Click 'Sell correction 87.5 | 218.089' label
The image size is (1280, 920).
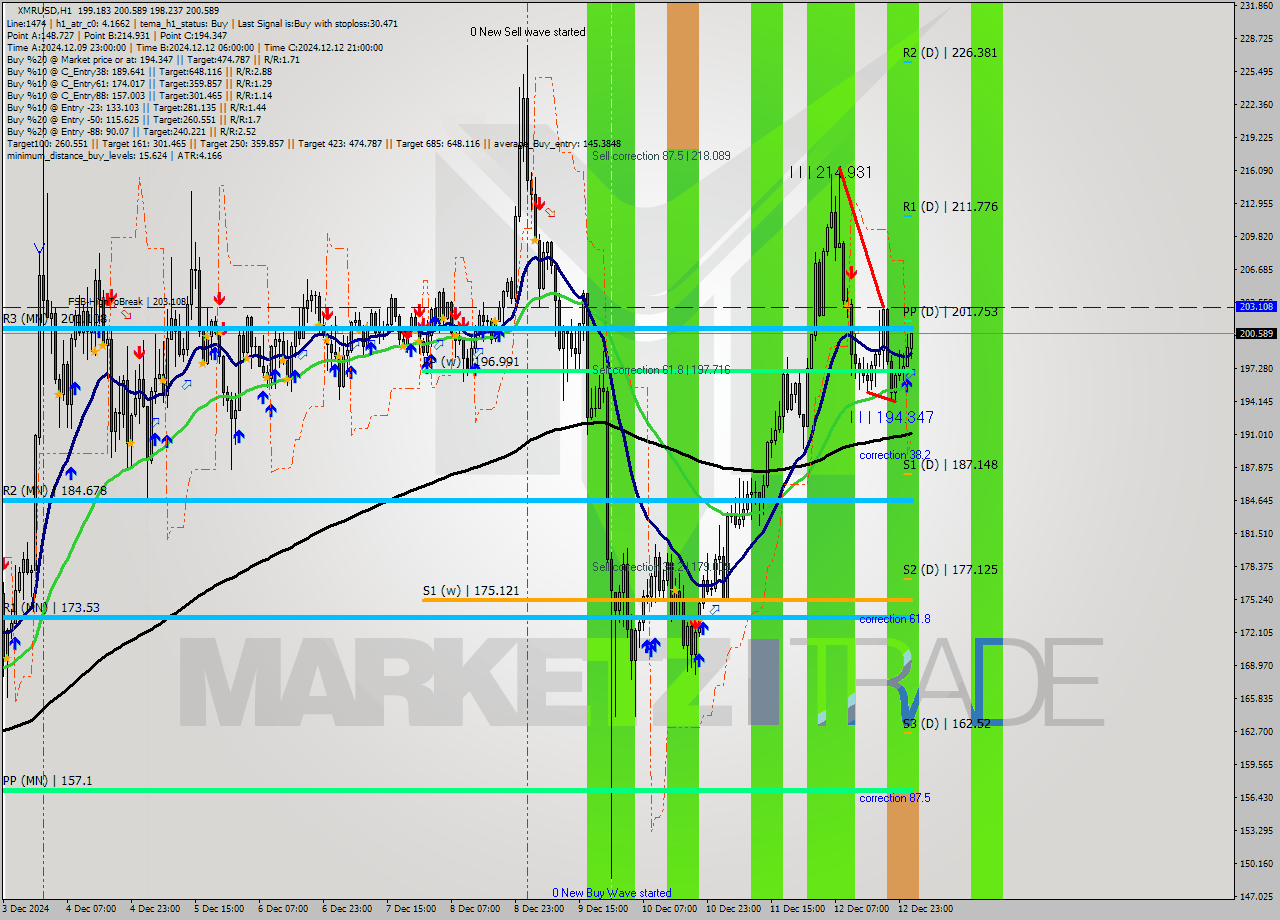(x=661, y=156)
